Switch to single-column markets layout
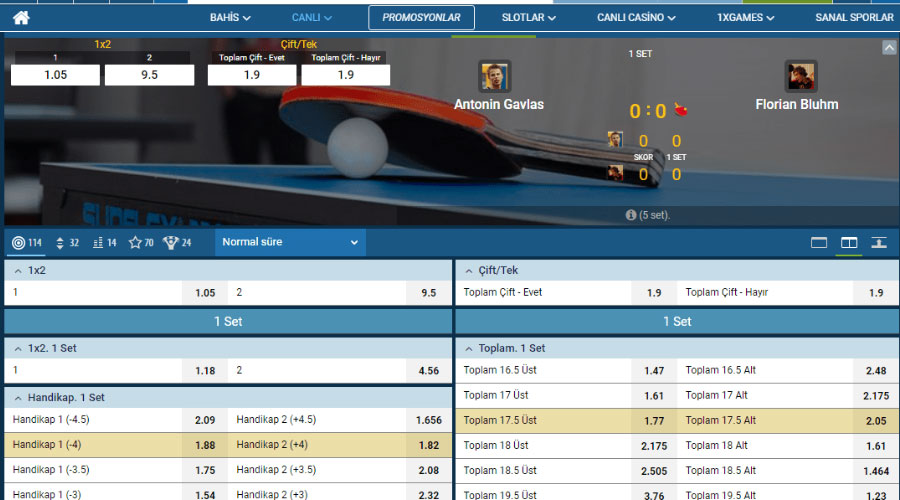The height and width of the screenshot is (500, 900). coord(819,242)
